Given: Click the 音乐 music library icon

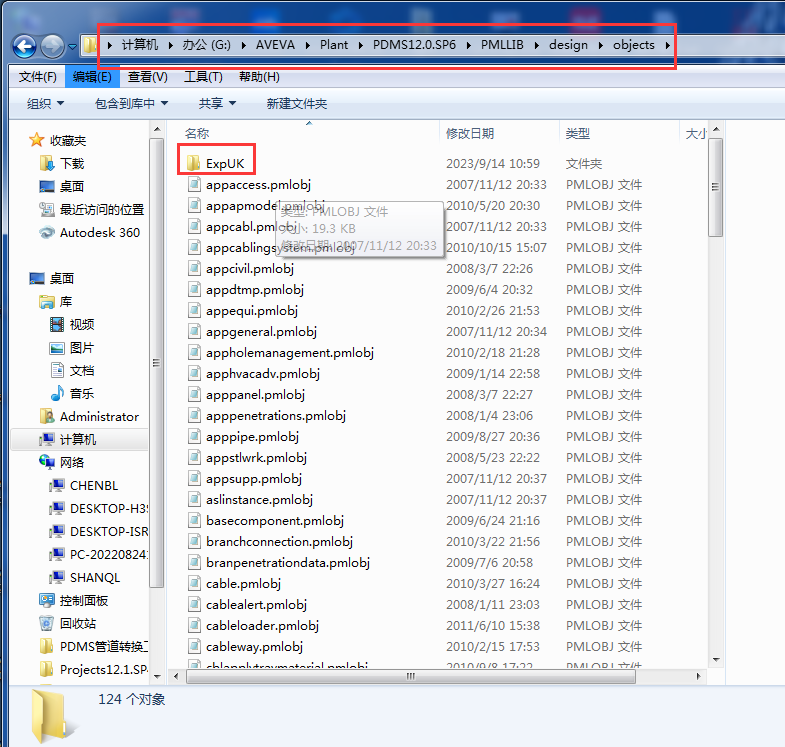Looking at the screenshot, I should (57, 394).
